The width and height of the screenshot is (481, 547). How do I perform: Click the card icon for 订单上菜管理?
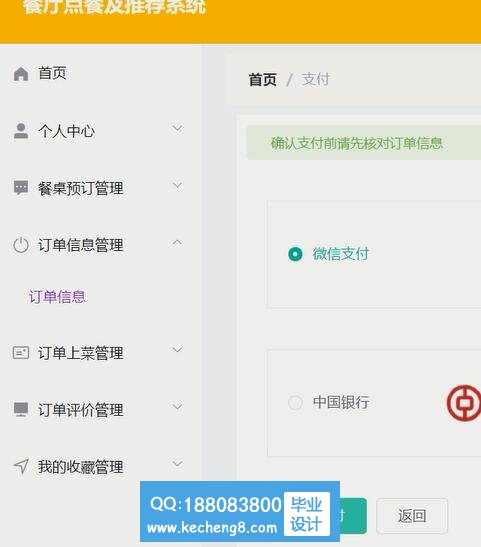(21, 353)
